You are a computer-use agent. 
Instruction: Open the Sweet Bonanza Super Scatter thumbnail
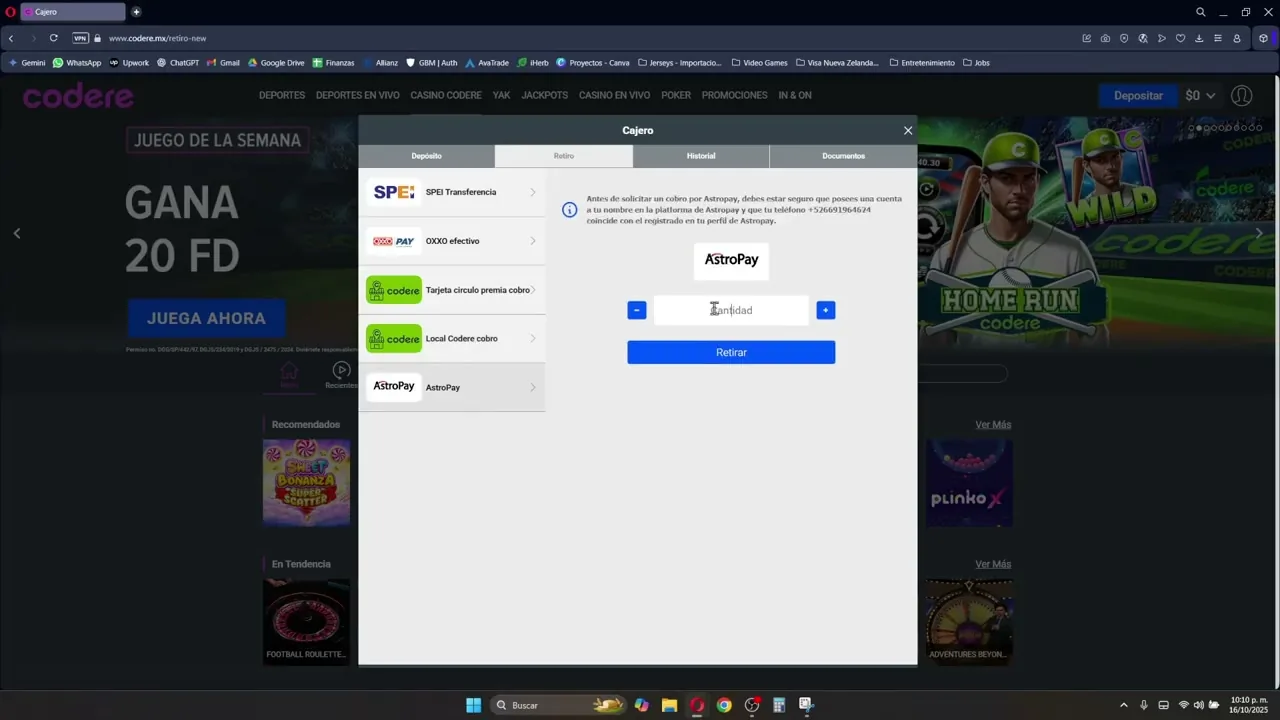tap(306, 482)
